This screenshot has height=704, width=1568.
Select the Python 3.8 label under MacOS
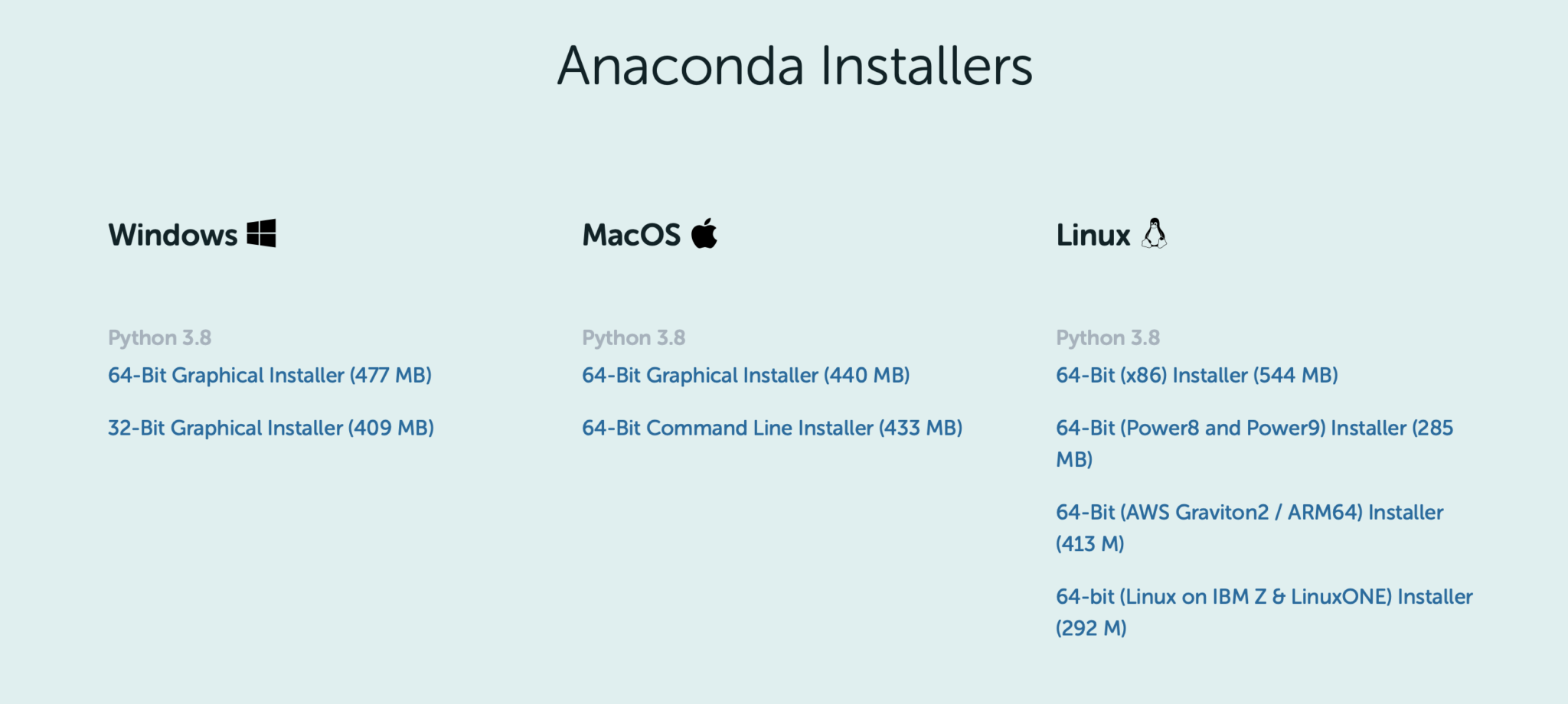pyautogui.click(x=634, y=337)
